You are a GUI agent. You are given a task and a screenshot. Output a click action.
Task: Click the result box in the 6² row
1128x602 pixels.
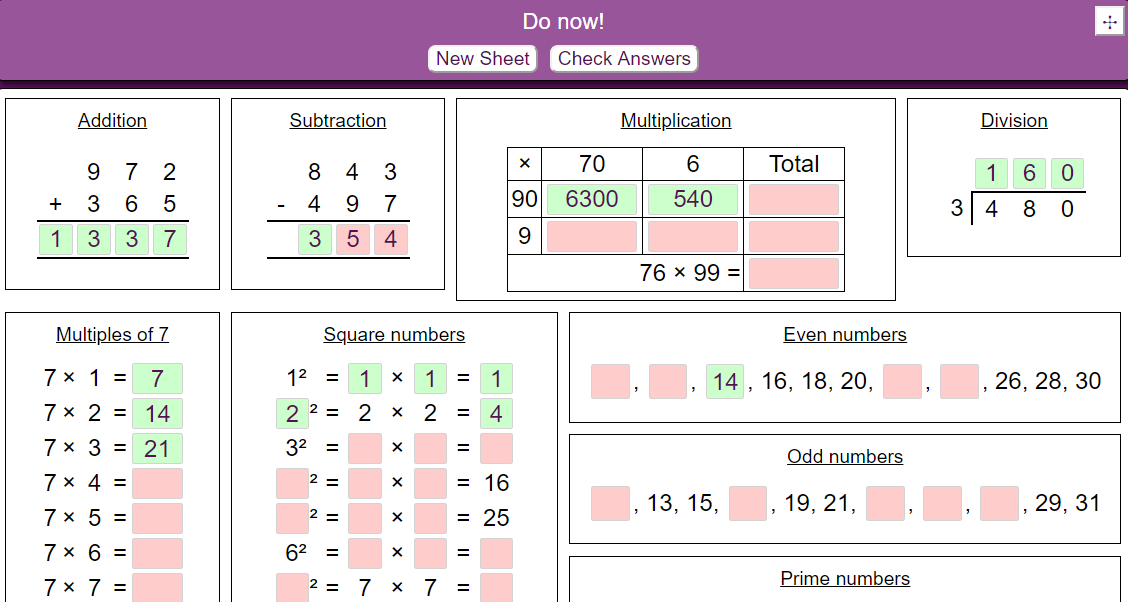tap(496, 553)
